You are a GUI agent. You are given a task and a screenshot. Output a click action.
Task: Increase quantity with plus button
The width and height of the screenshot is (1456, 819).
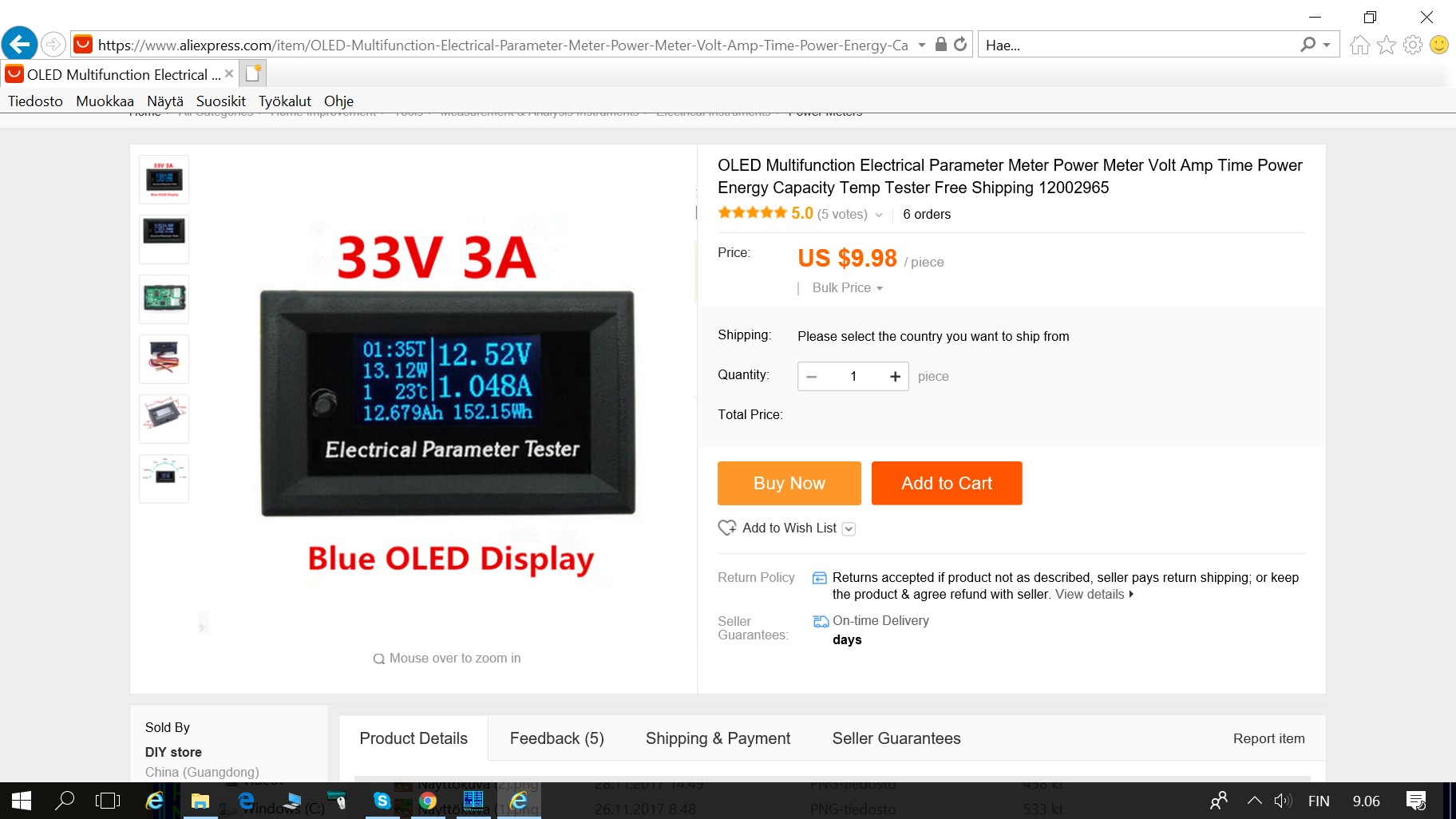[895, 377]
